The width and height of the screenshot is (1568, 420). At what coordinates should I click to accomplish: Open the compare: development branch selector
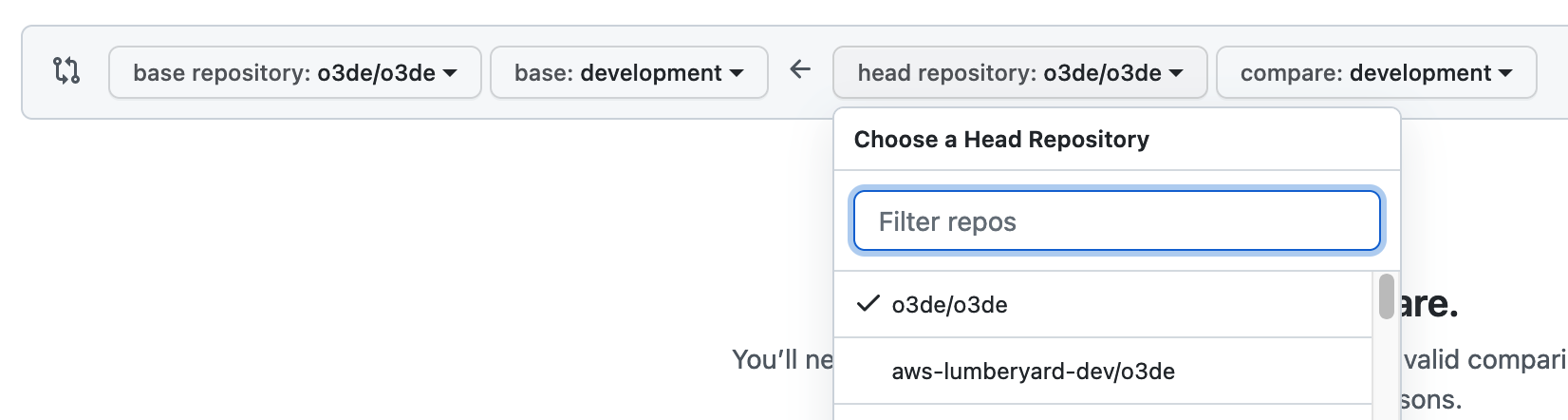click(x=1375, y=73)
